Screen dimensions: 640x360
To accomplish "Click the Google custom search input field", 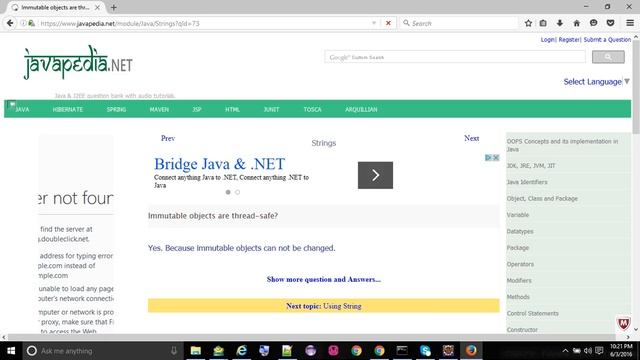I will click(x=455, y=57).
